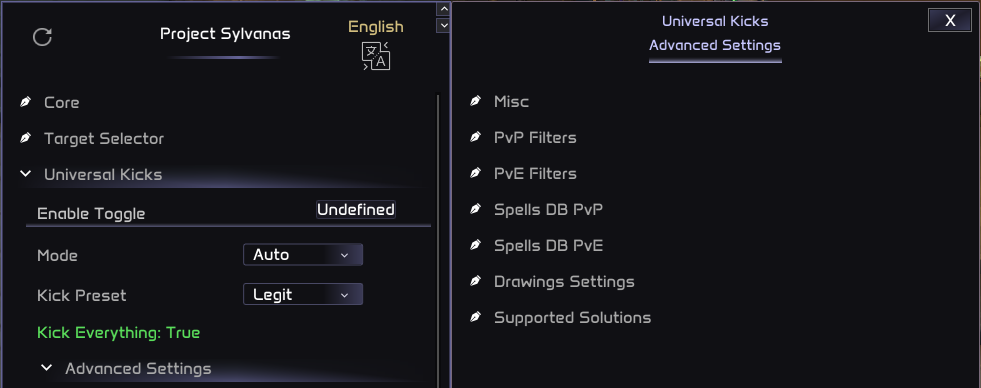Click the pen icon next to Spells DB PvE

click(475, 245)
